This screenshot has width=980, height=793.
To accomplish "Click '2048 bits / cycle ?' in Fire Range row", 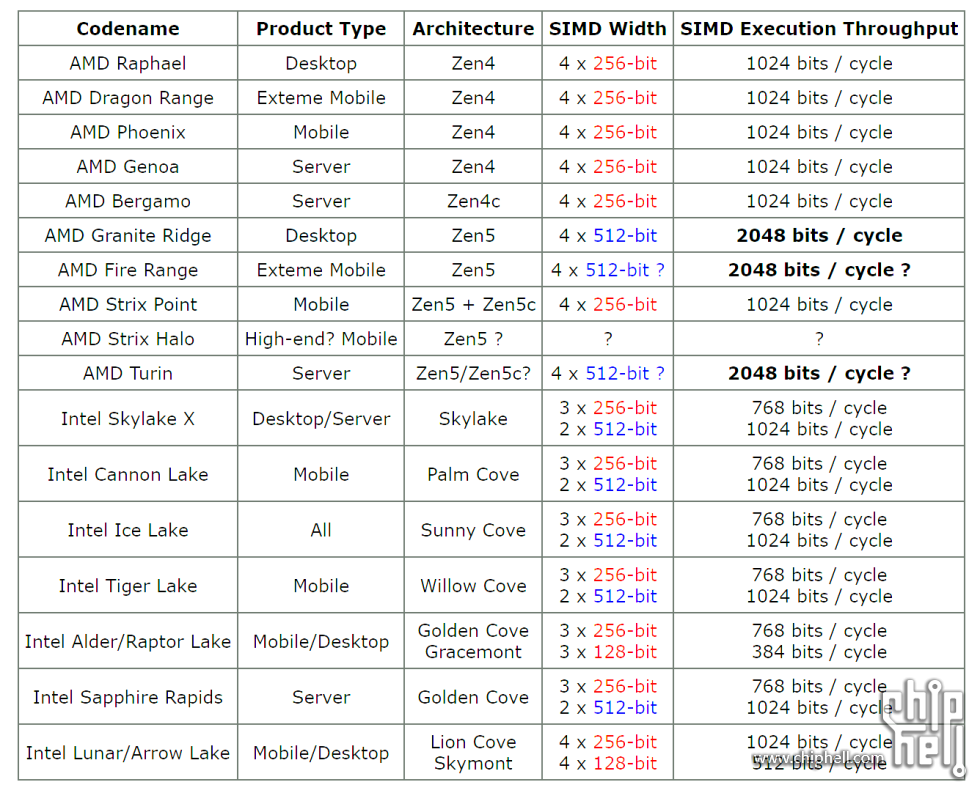I will 819,269.
